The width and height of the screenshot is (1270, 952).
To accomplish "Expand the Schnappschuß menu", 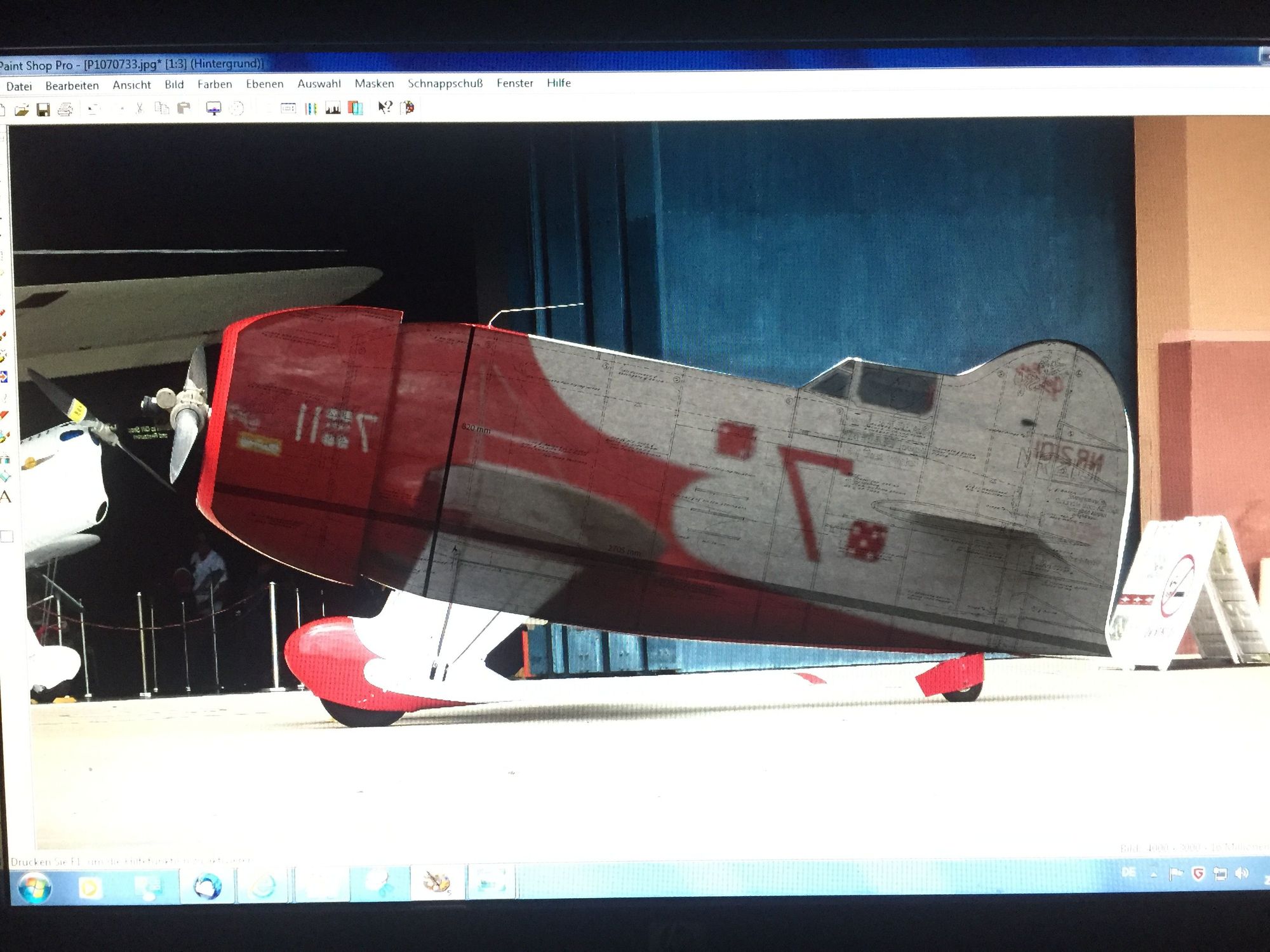I will (x=445, y=83).
